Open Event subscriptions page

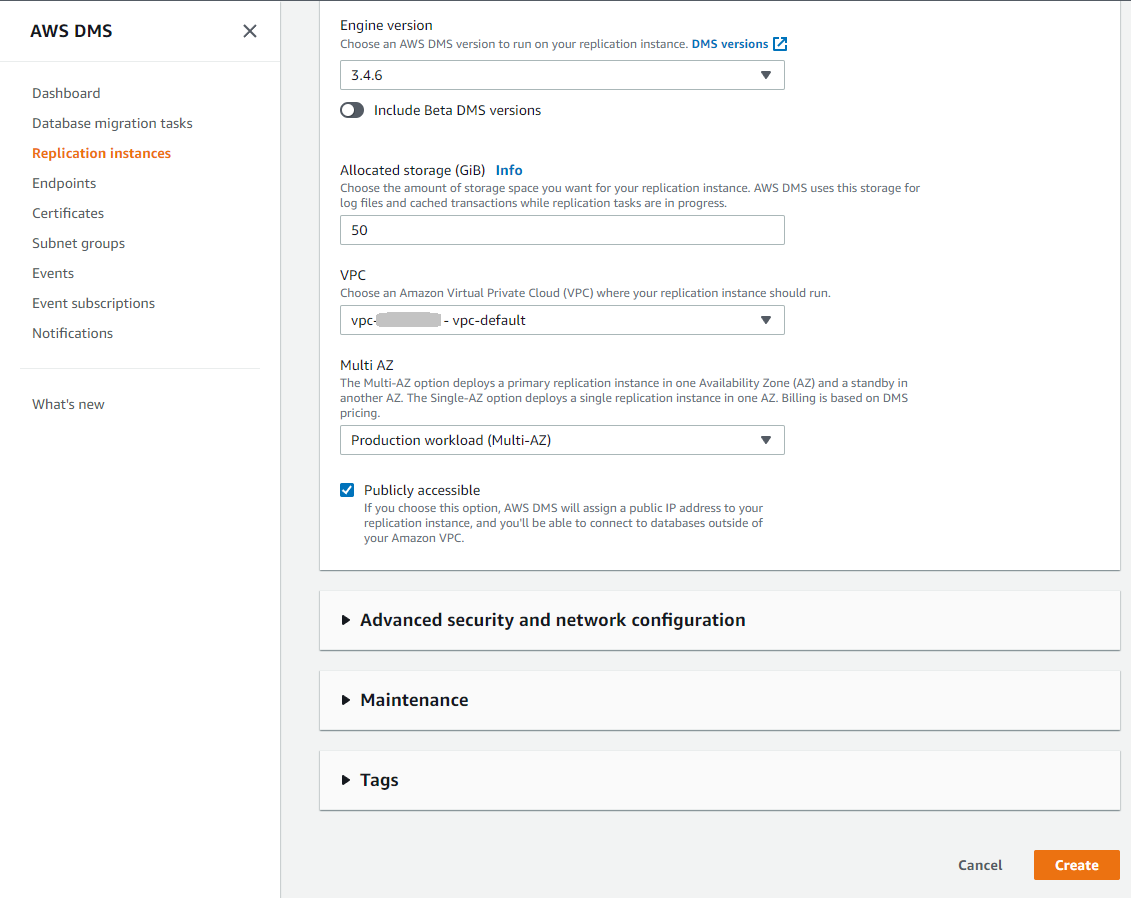(x=93, y=303)
